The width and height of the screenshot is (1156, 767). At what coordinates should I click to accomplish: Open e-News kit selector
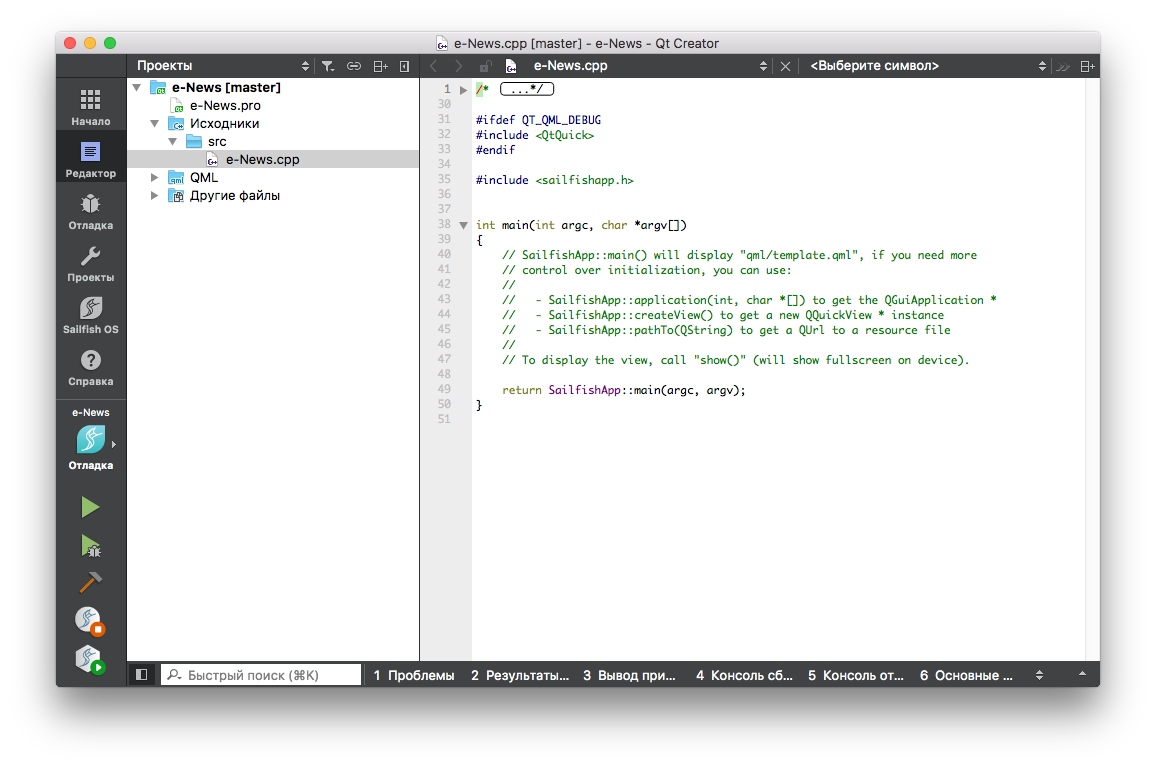point(91,440)
